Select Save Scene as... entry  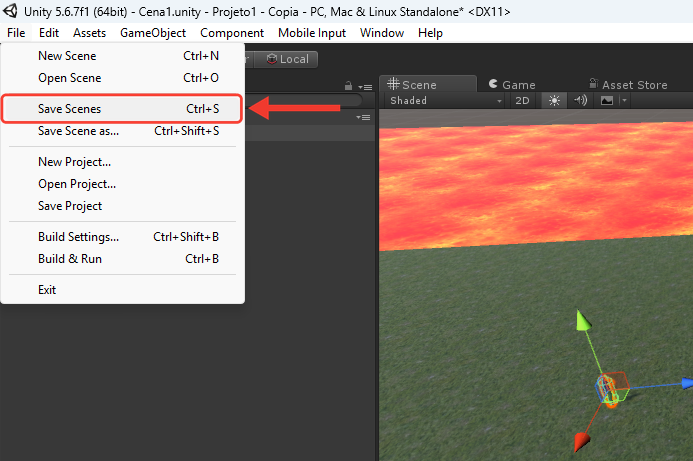[x=122, y=131]
